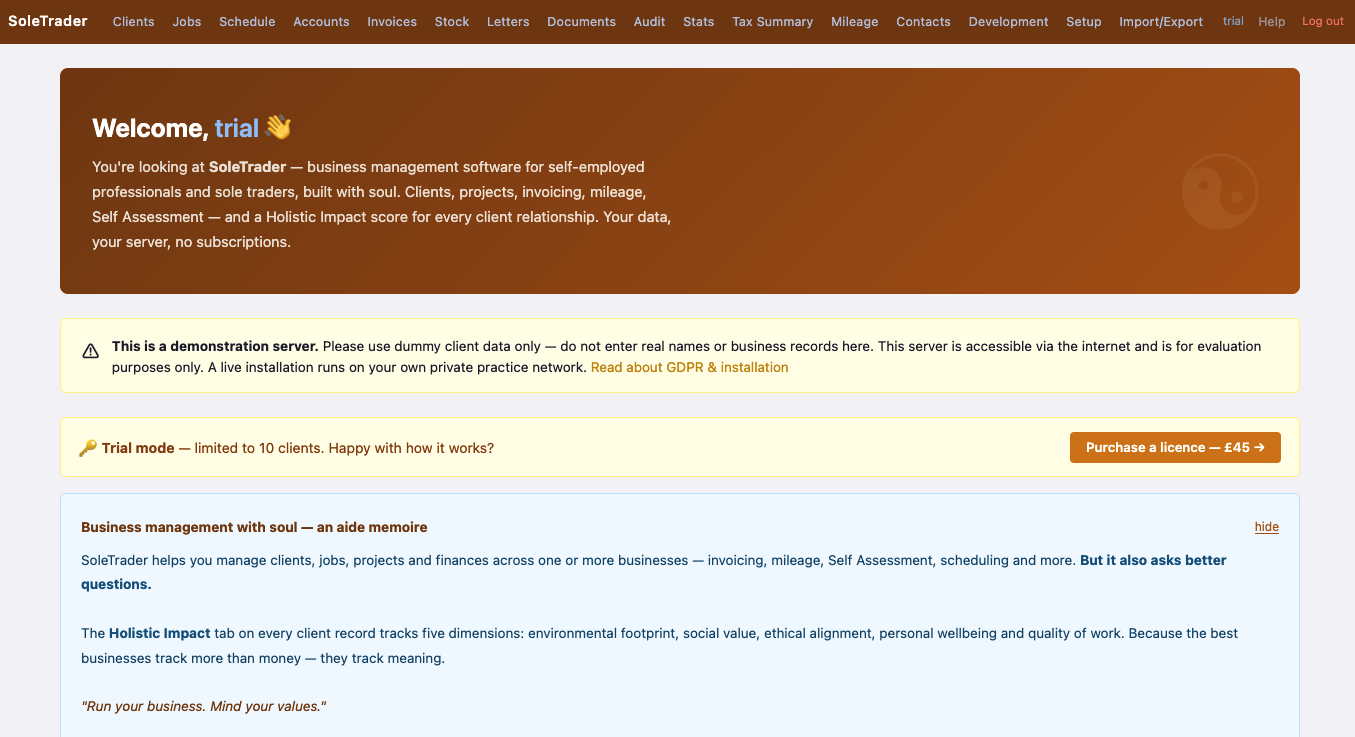1355x737 pixels.
Task: Follow the Read about GDPR & installation link
Action: coord(690,367)
